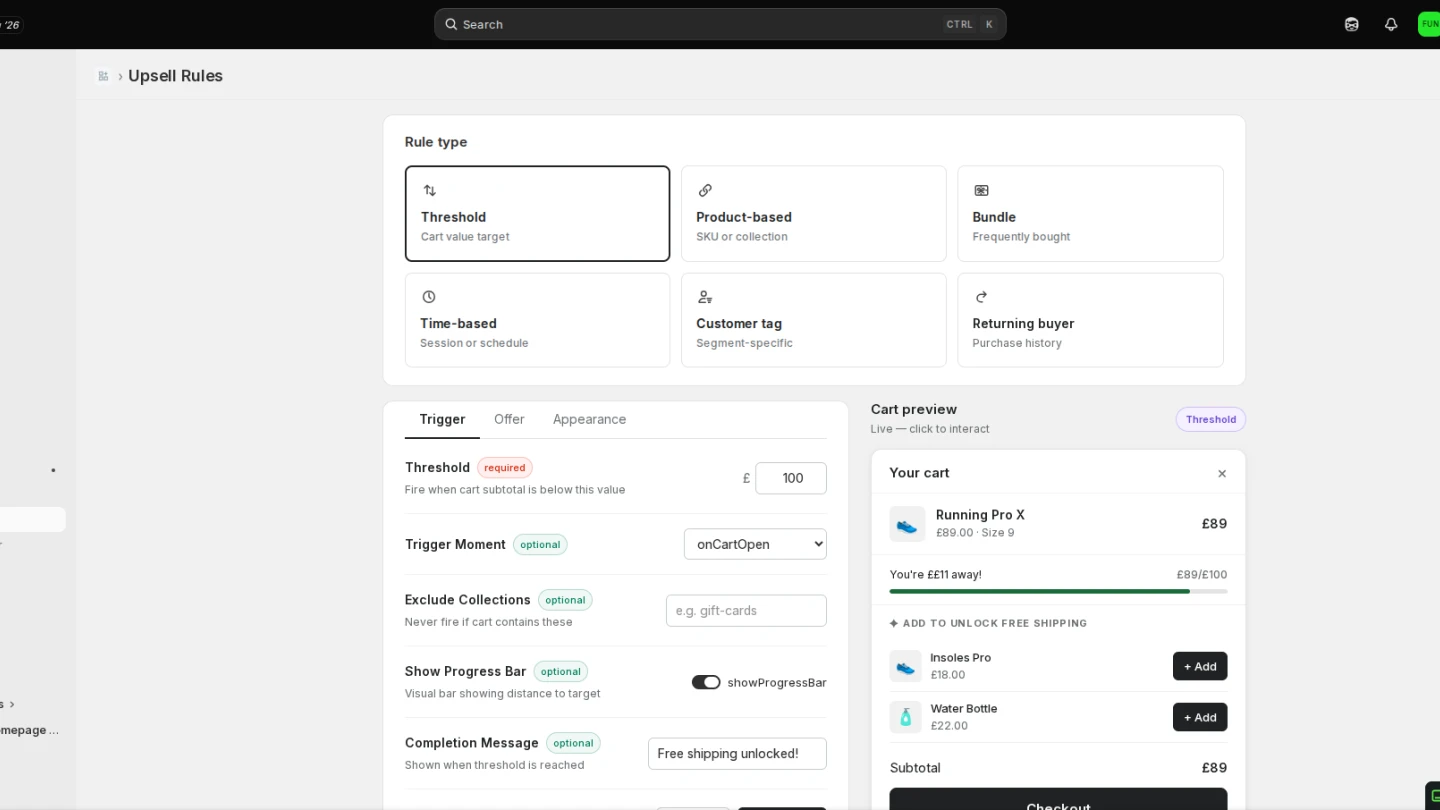Select the Time-based rule type card

(x=537, y=320)
